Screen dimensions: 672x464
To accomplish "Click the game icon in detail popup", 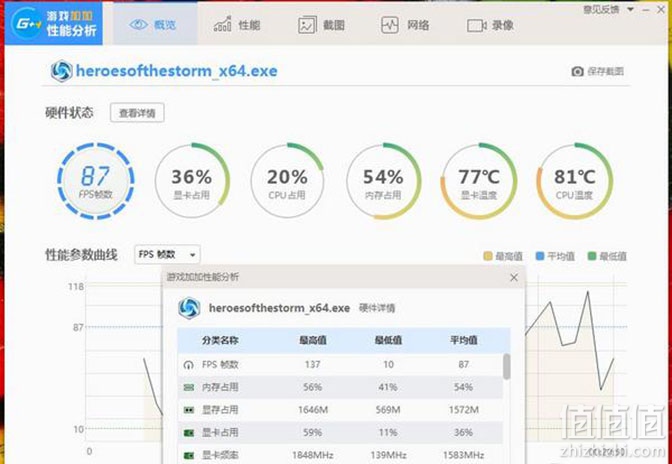I will [x=189, y=308].
